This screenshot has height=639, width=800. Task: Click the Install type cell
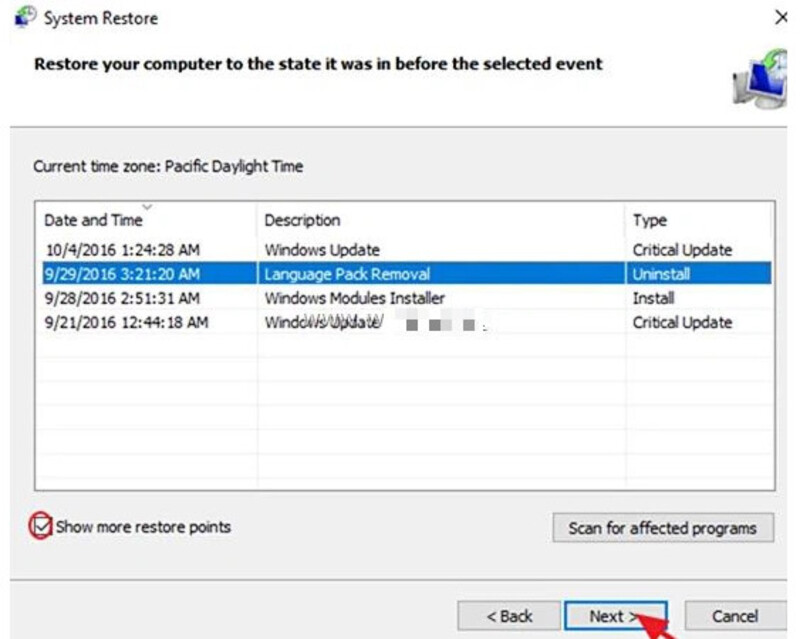(x=654, y=298)
